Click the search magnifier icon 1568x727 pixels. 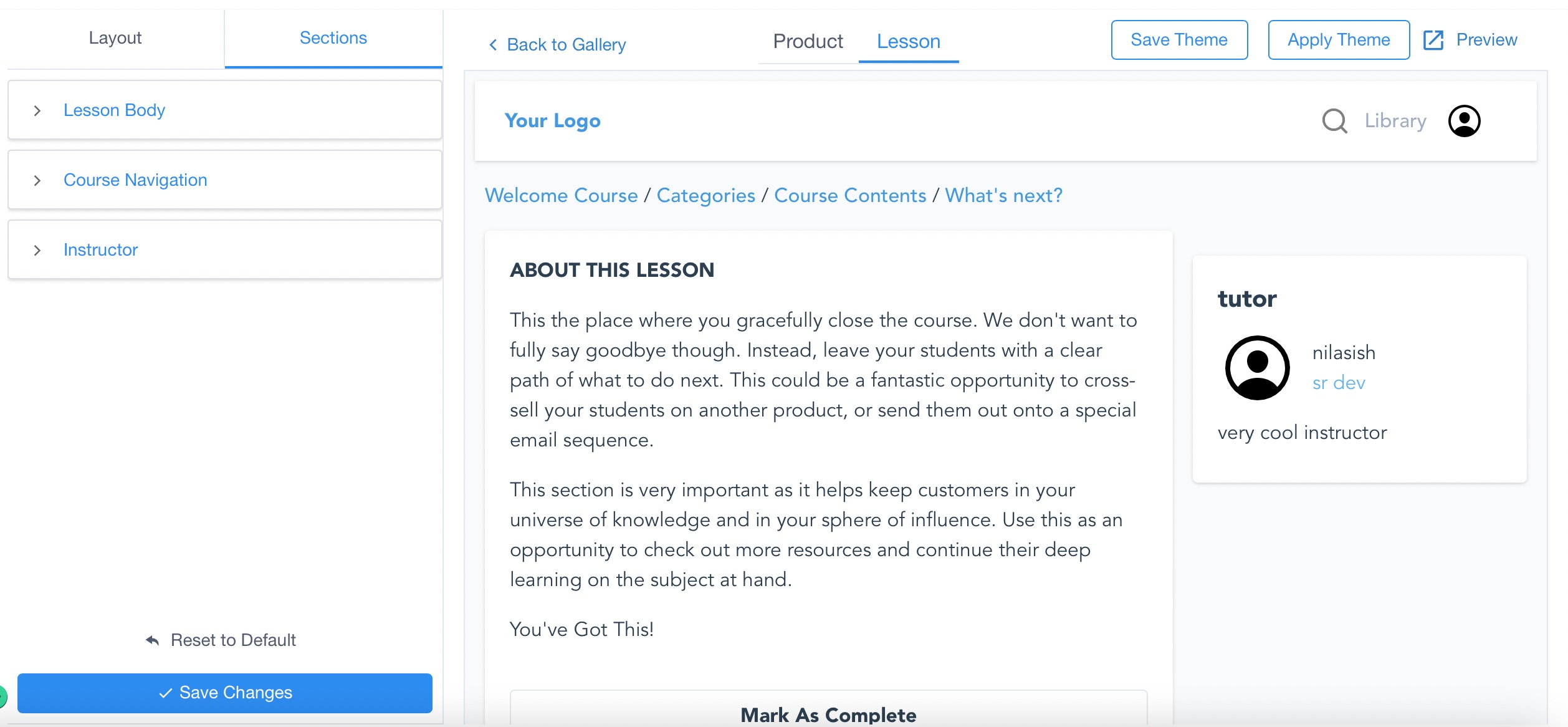[1334, 121]
